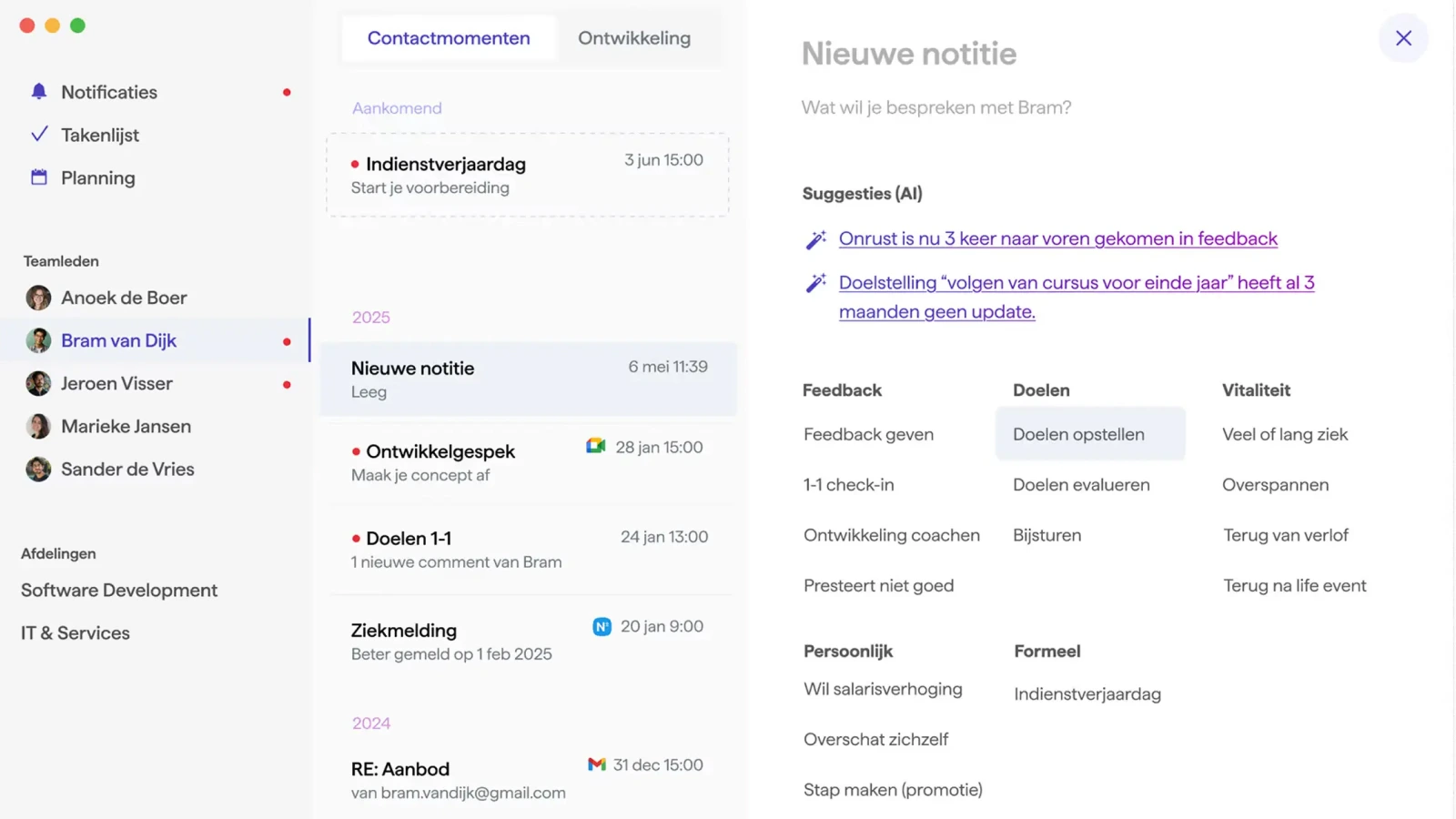Pick the Feedback geven topic
1456x819 pixels.
pos(868,434)
